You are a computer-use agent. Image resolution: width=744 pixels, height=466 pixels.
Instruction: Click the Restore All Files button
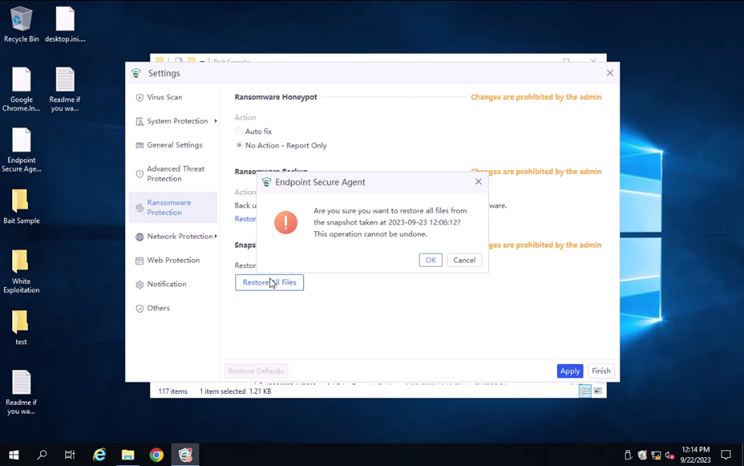[269, 283]
